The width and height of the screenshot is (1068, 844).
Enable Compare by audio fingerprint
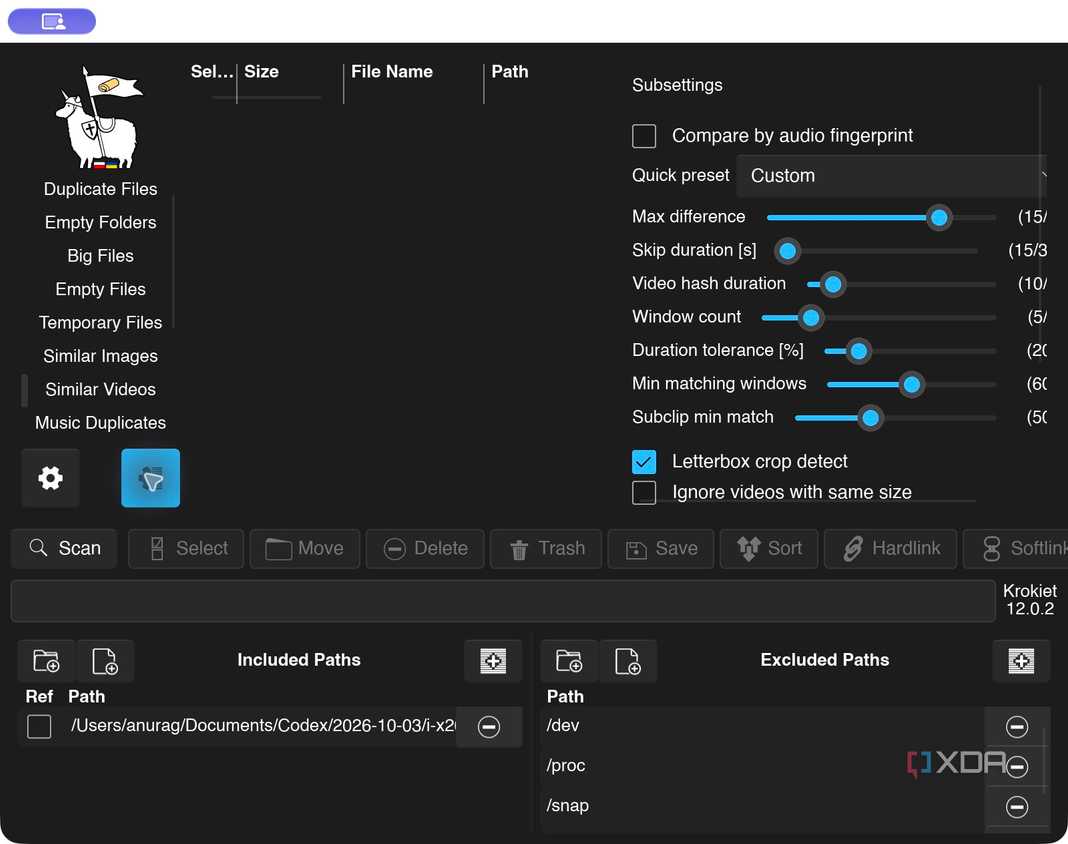click(644, 136)
